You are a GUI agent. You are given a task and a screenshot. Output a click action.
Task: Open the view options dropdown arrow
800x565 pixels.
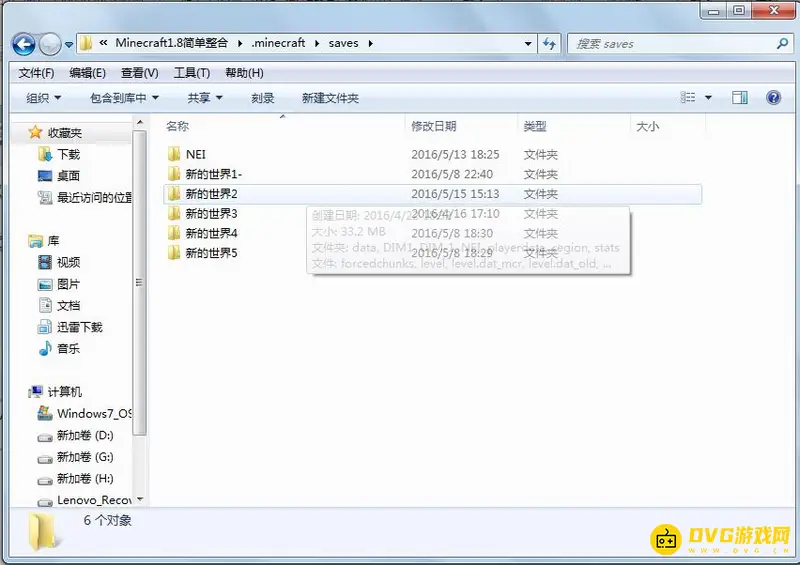pos(709,98)
